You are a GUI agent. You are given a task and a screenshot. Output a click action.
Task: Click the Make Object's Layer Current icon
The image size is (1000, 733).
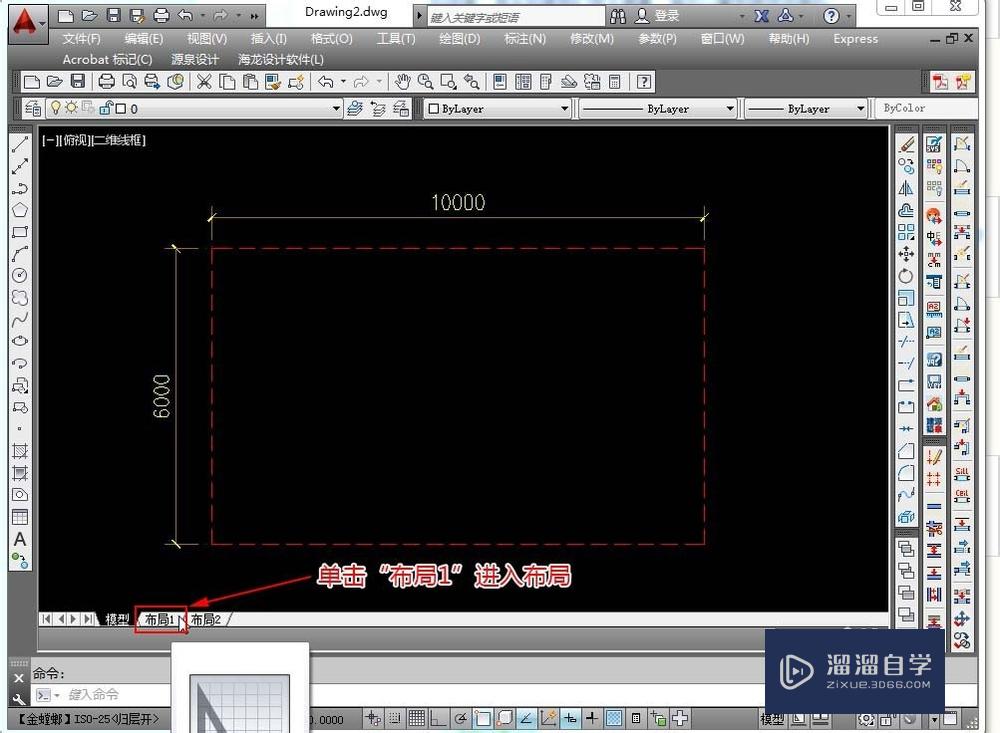[x=355, y=108]
